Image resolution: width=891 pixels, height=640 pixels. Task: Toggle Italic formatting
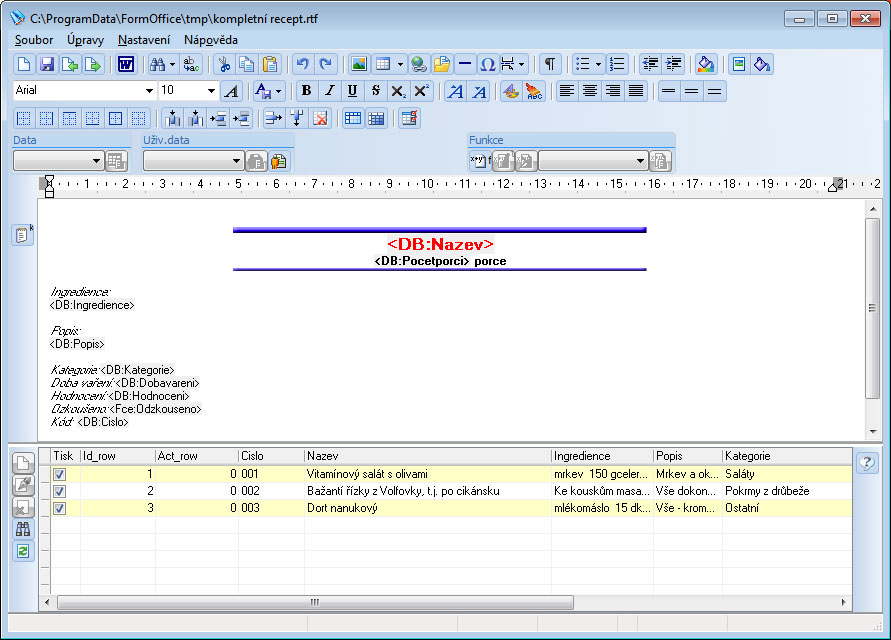click(330, 91)
